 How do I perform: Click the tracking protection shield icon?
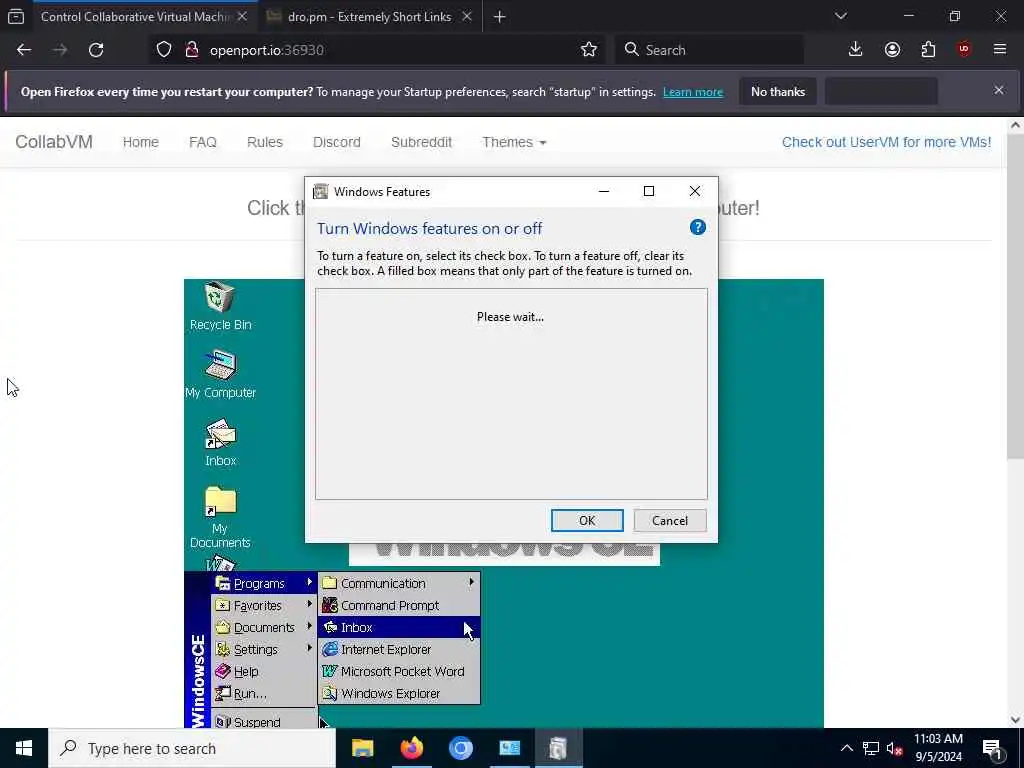[163, 50]
